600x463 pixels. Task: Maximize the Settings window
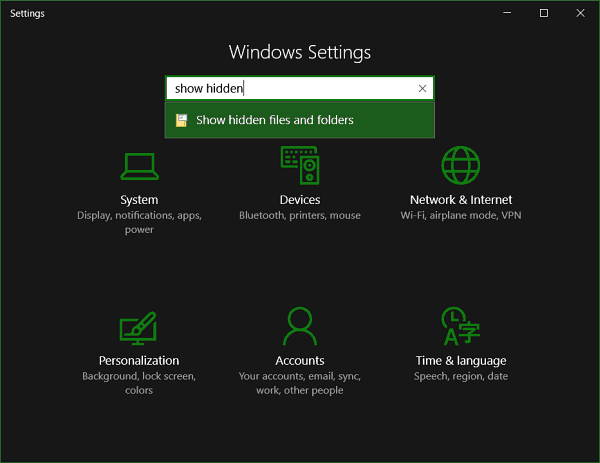click(x=544, y=13)
